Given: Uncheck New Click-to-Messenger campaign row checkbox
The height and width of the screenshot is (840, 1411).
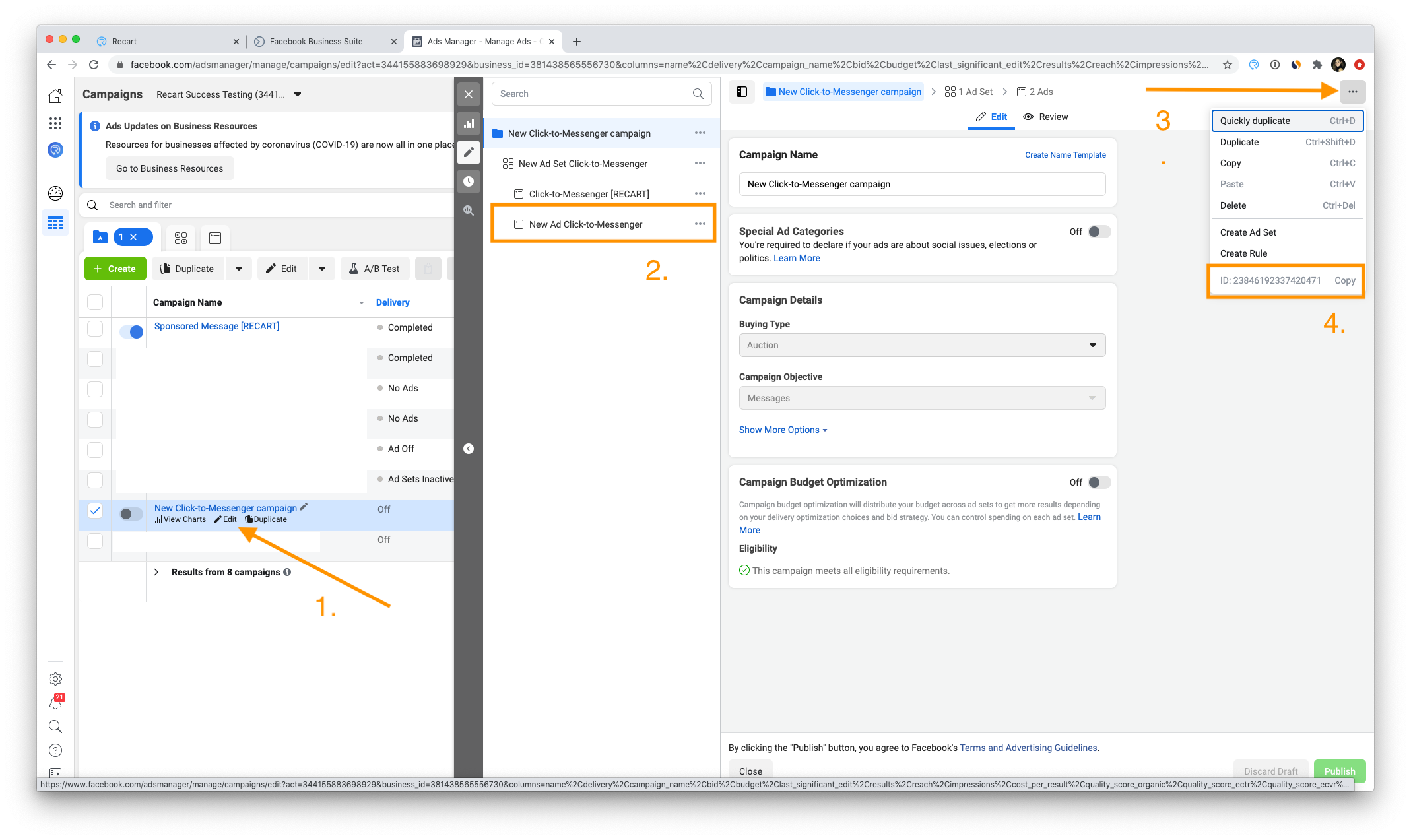Looking at the screenshot, I should tap(95, 510).
